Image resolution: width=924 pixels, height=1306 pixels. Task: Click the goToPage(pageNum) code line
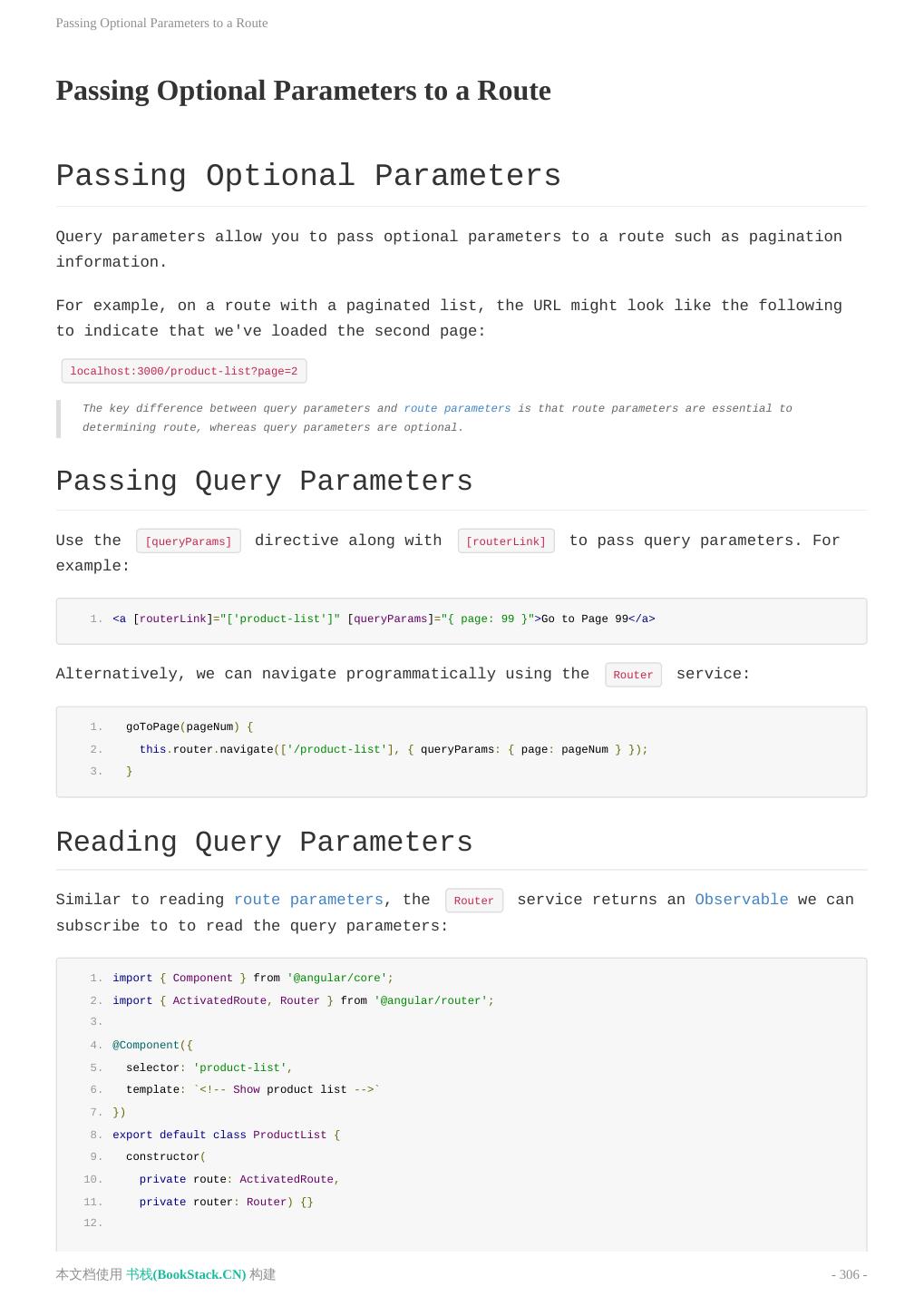[190, 727]
